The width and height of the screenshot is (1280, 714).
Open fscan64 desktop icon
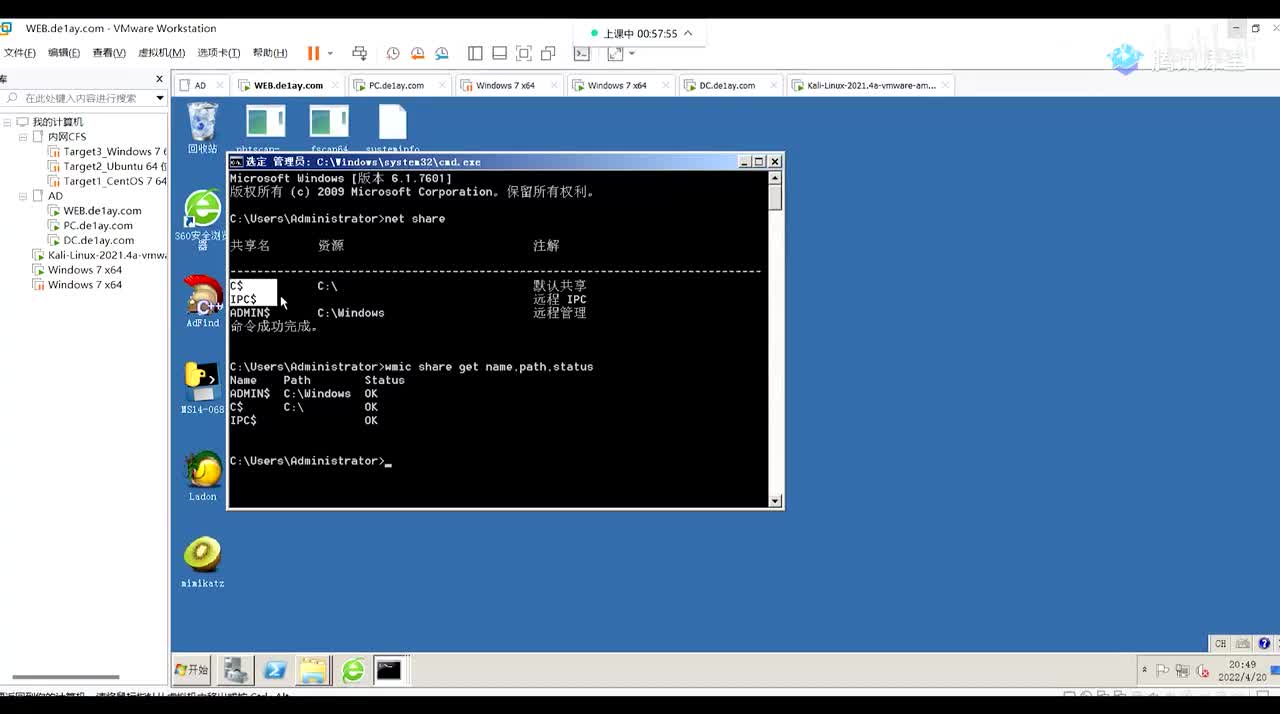[x=329, y=128]
